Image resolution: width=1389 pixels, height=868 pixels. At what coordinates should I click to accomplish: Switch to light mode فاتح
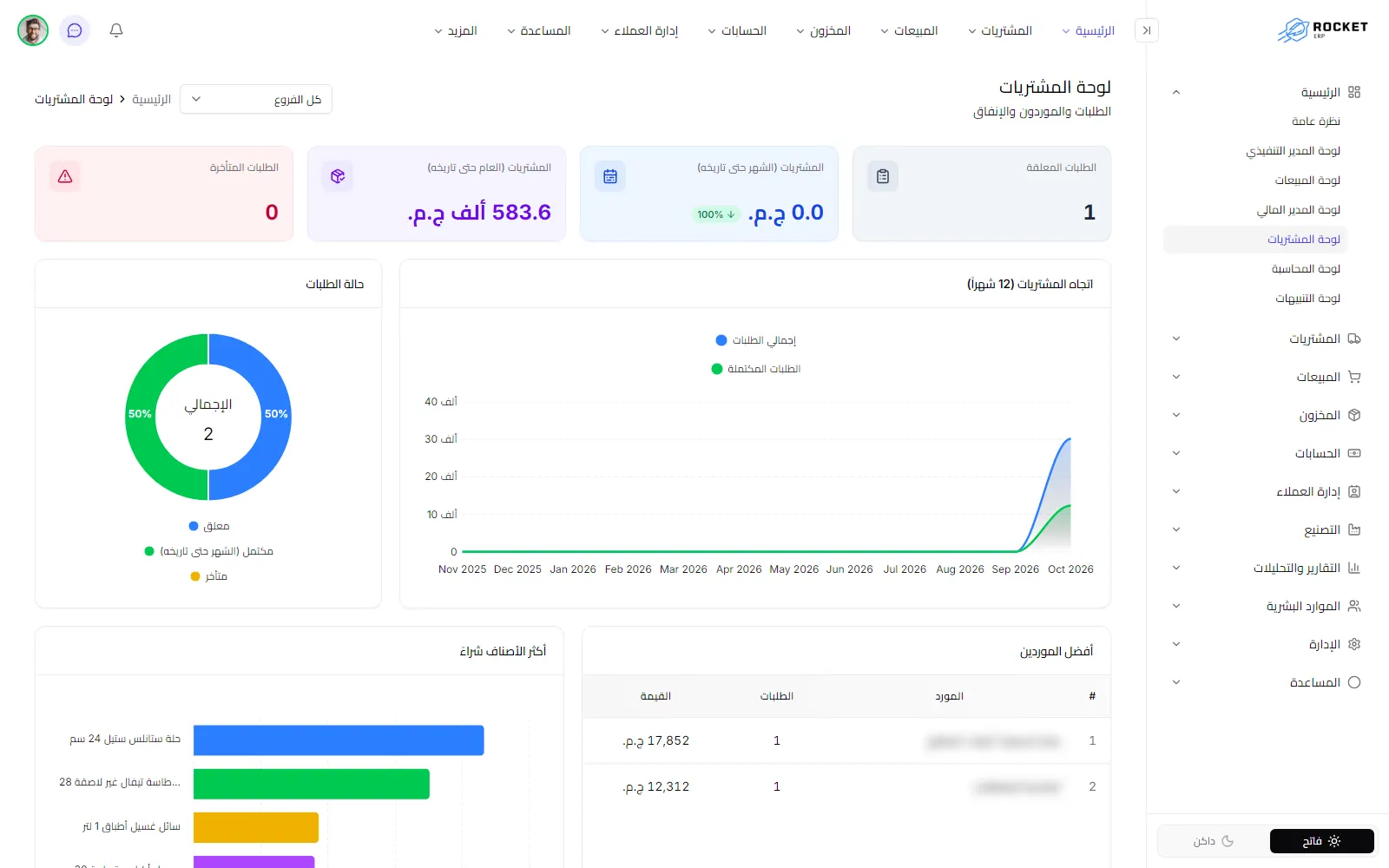coord(1321,841)
